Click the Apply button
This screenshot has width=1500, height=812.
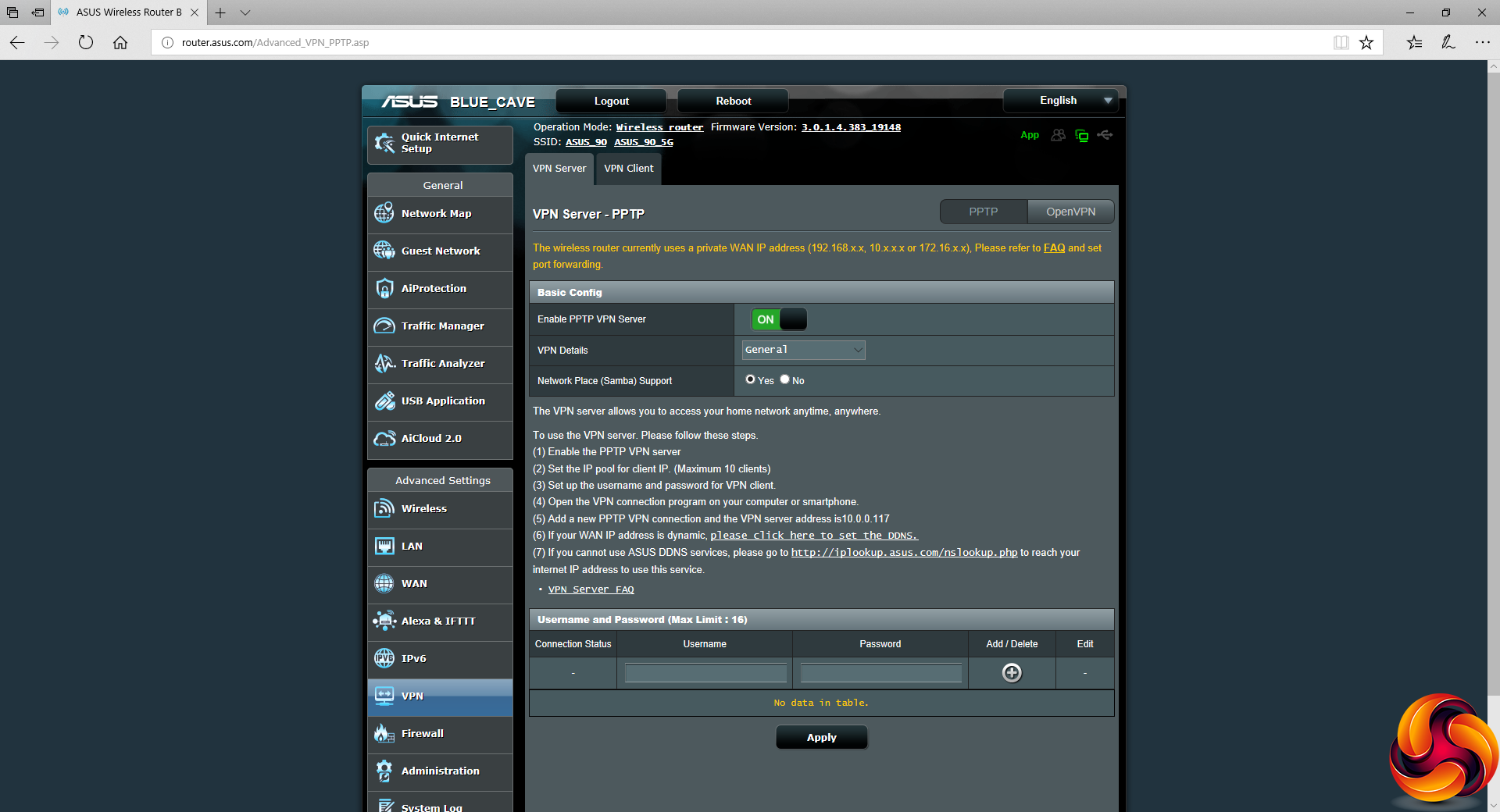tap(821, 737)
